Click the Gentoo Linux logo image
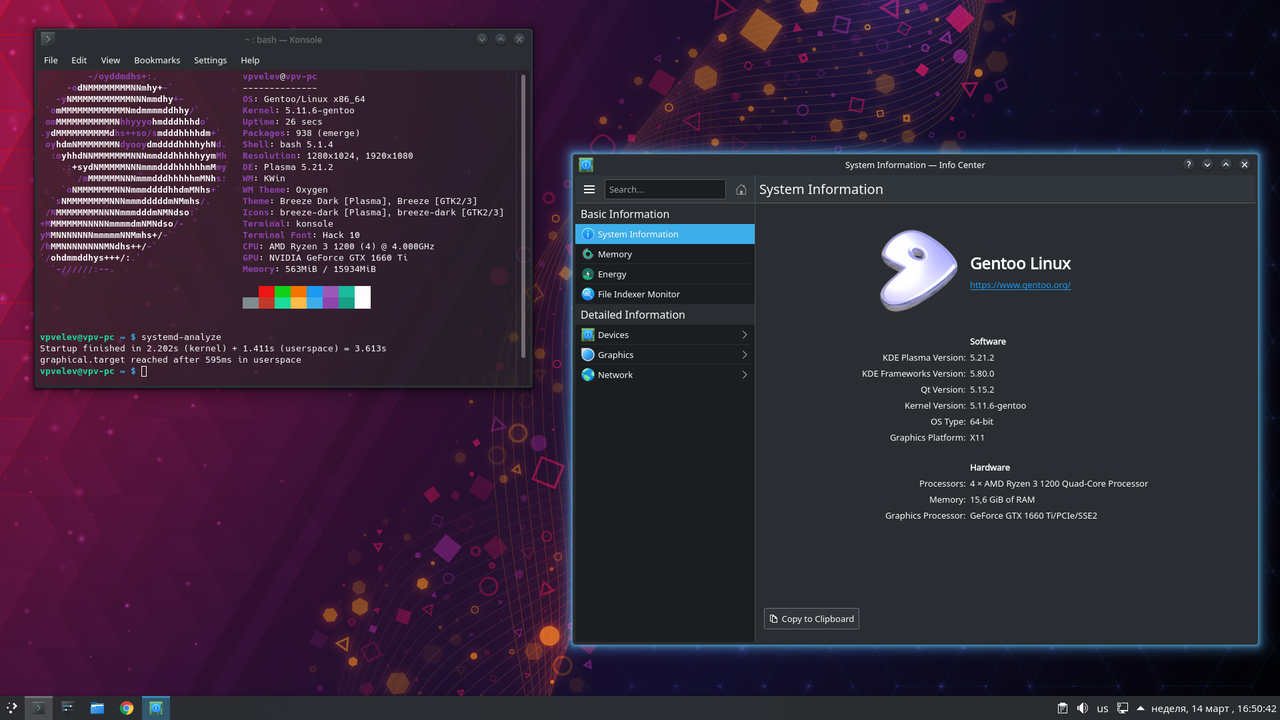This screenshot has height=720, width=1280. [x=919, y=270]
